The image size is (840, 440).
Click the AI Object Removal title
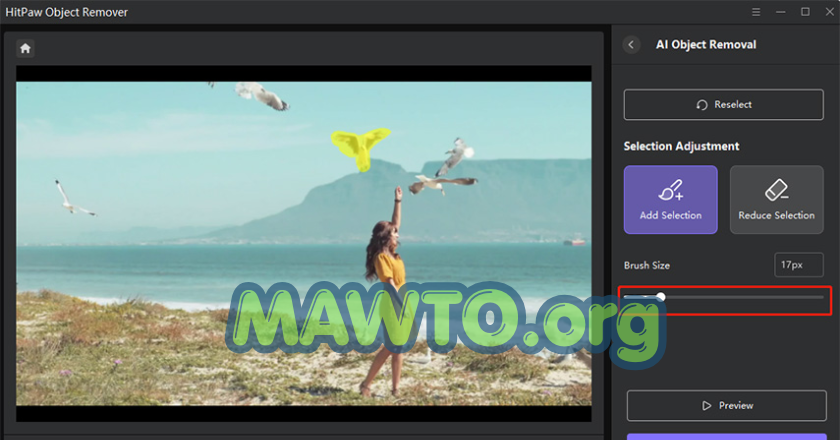click(706, 44)
